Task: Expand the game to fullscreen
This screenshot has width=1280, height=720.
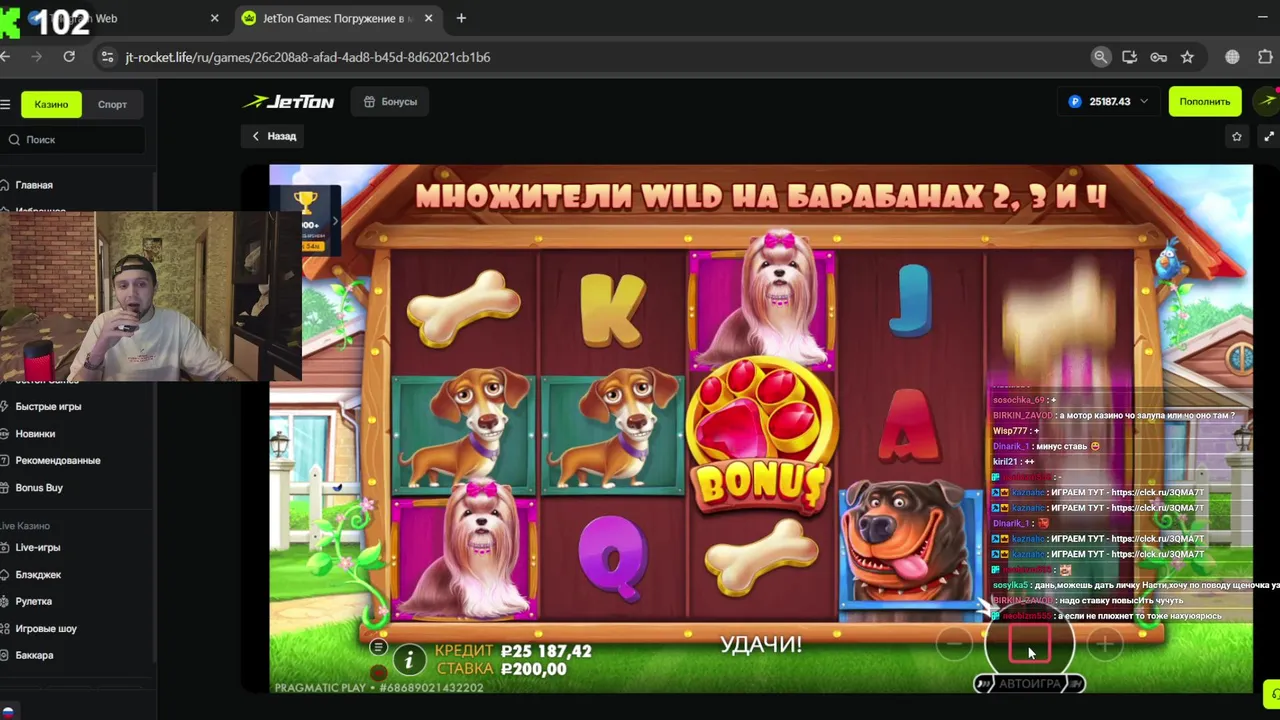Action: pos(1269,136)
